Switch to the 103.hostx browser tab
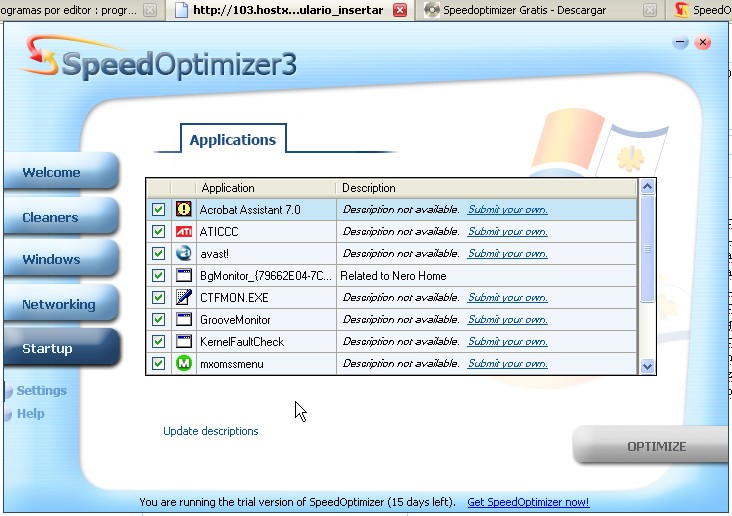The image size is (732, 516). tap(288, 10)
